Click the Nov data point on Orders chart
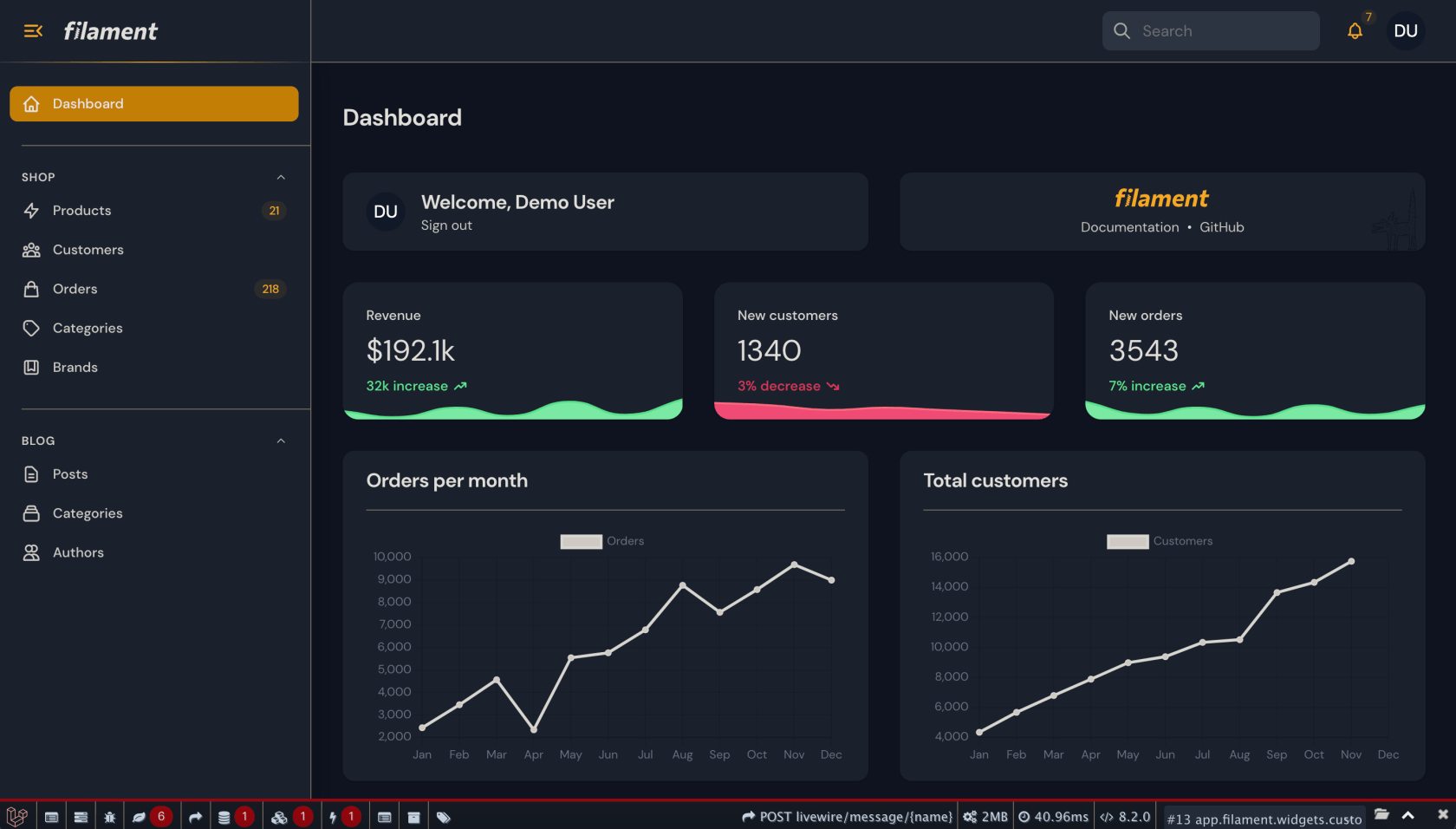 tap(794, 565)
